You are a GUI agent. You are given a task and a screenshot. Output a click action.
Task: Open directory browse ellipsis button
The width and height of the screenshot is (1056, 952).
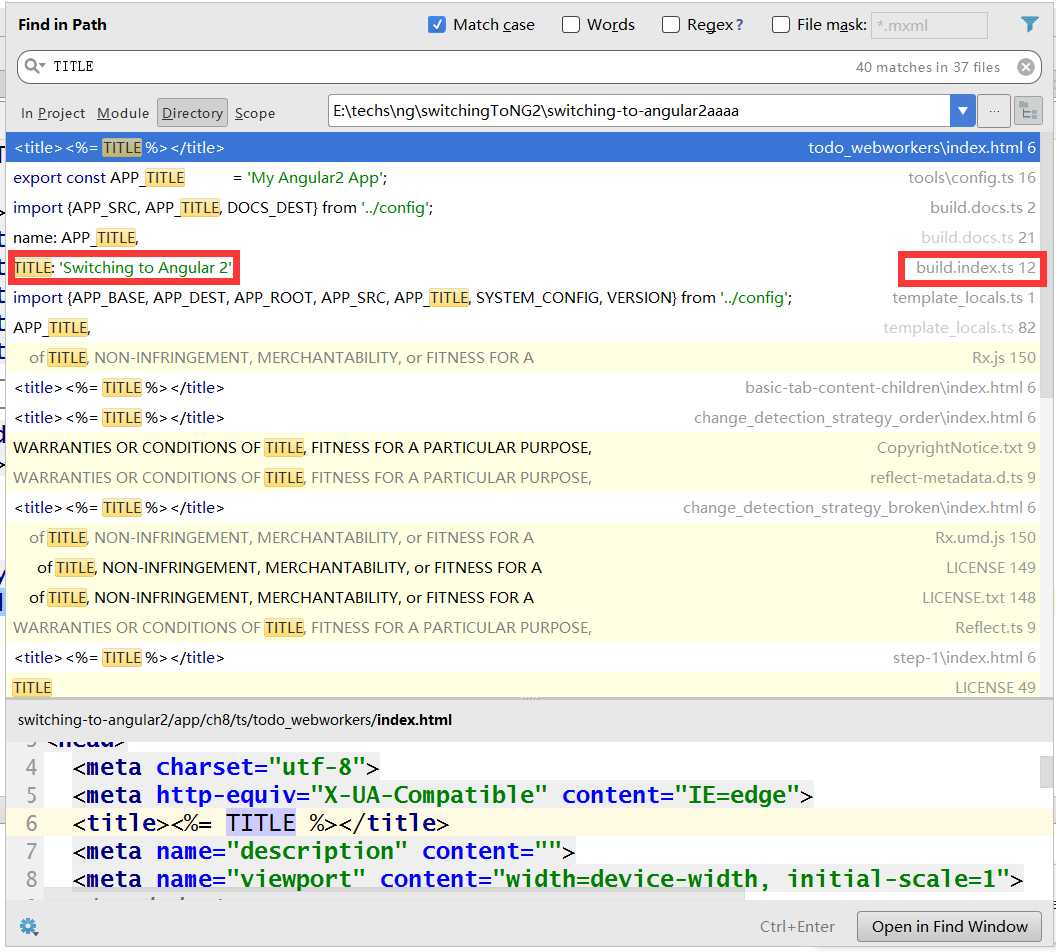[993, 111]
